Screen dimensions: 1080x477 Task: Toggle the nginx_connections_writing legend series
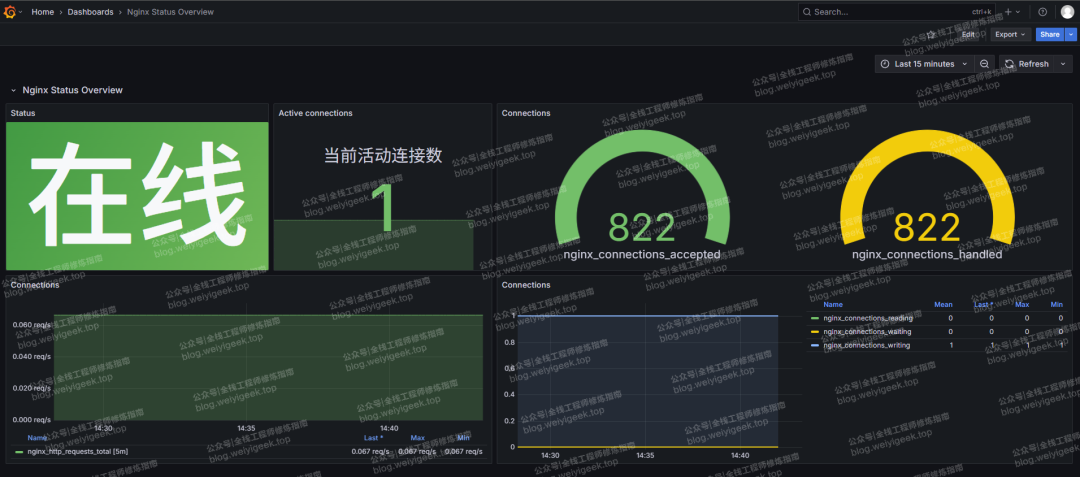[866, 346]
